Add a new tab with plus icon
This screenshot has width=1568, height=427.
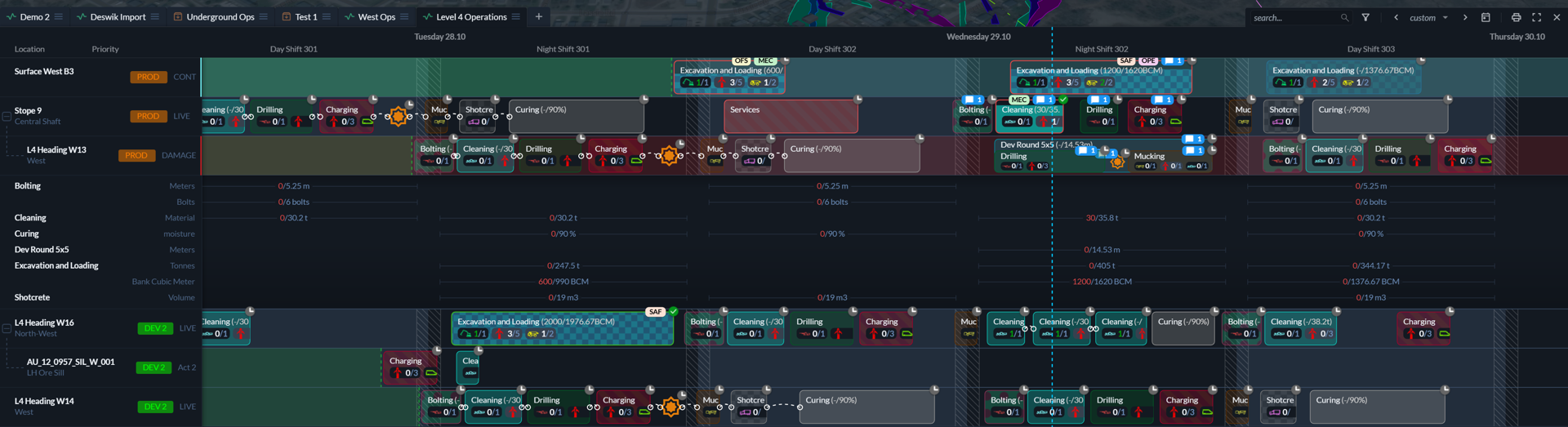[539, 16]
